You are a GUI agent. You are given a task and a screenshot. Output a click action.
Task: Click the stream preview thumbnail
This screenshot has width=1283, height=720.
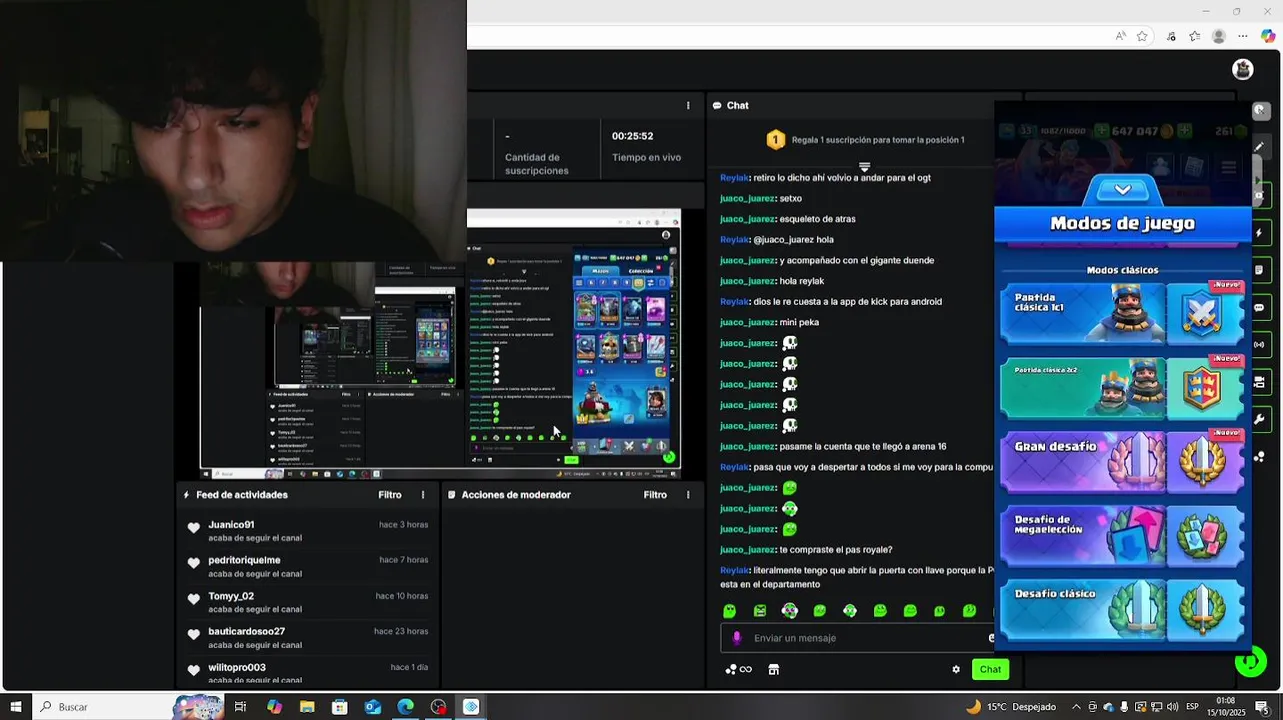pos(440,344)
